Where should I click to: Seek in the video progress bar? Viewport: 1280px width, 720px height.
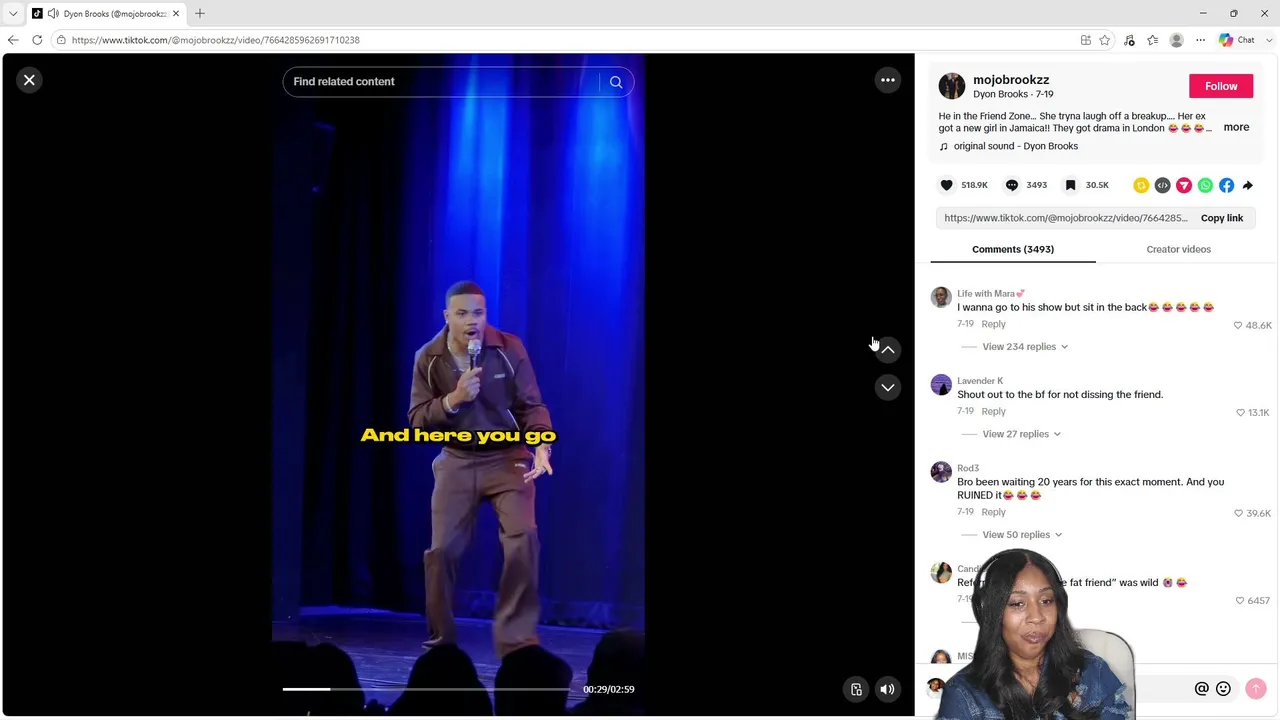425,689
